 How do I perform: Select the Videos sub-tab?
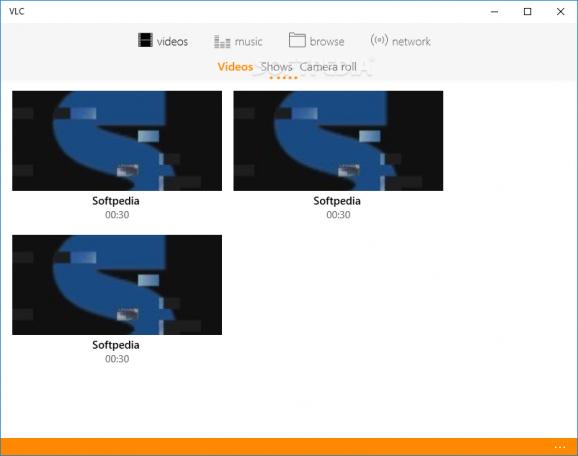tap(235, 67)
